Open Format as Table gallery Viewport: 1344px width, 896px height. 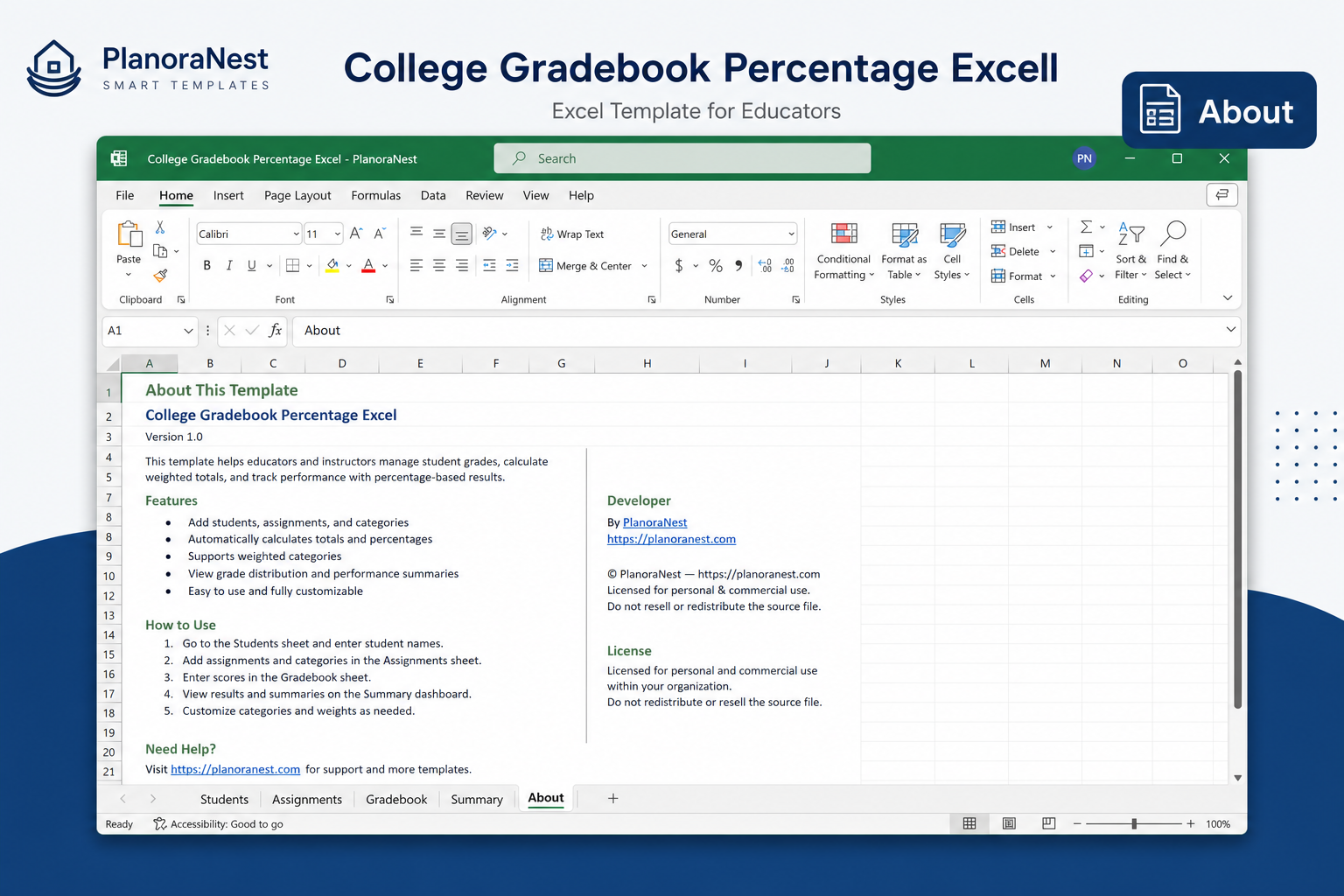click(904, 251)
